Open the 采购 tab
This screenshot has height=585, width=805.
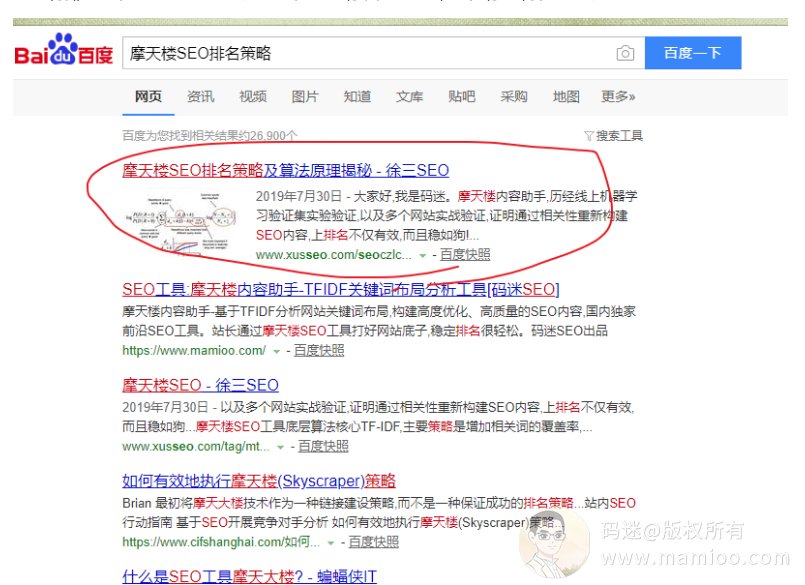[514, 97]
